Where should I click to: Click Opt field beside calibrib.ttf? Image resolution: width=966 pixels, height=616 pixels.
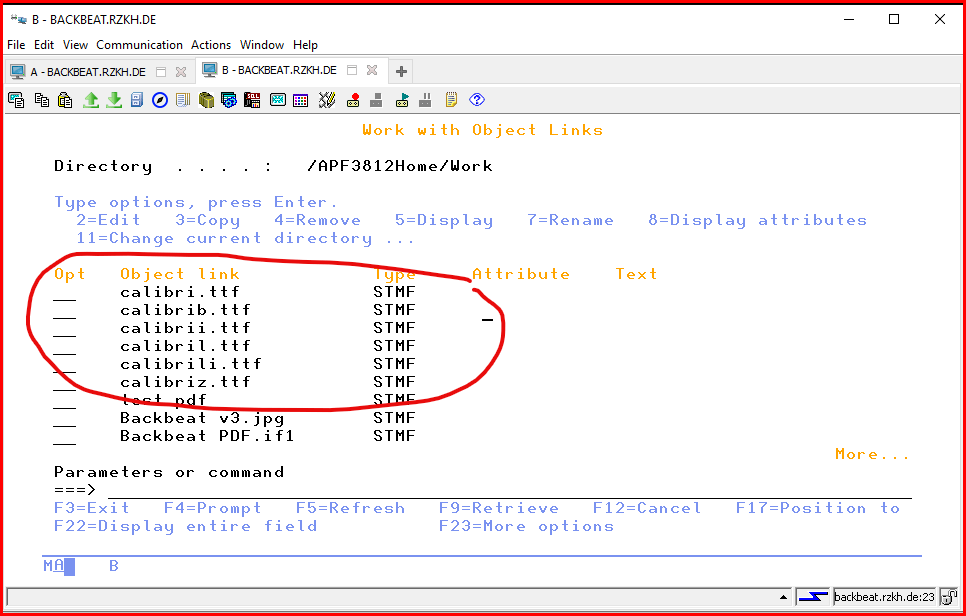[65, 310]
